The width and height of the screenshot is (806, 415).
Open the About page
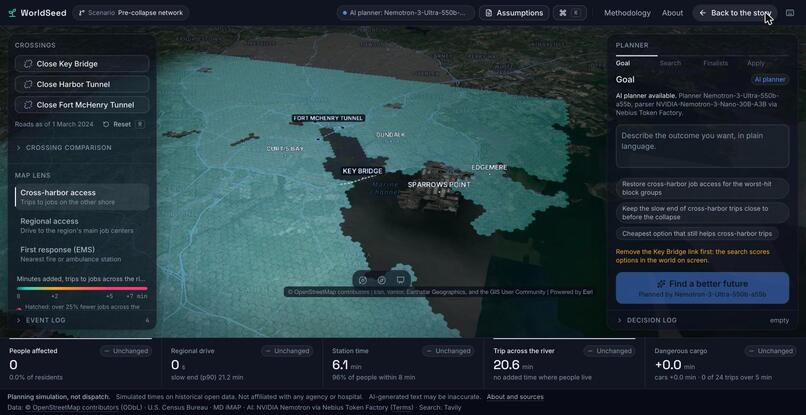[672, 13]
